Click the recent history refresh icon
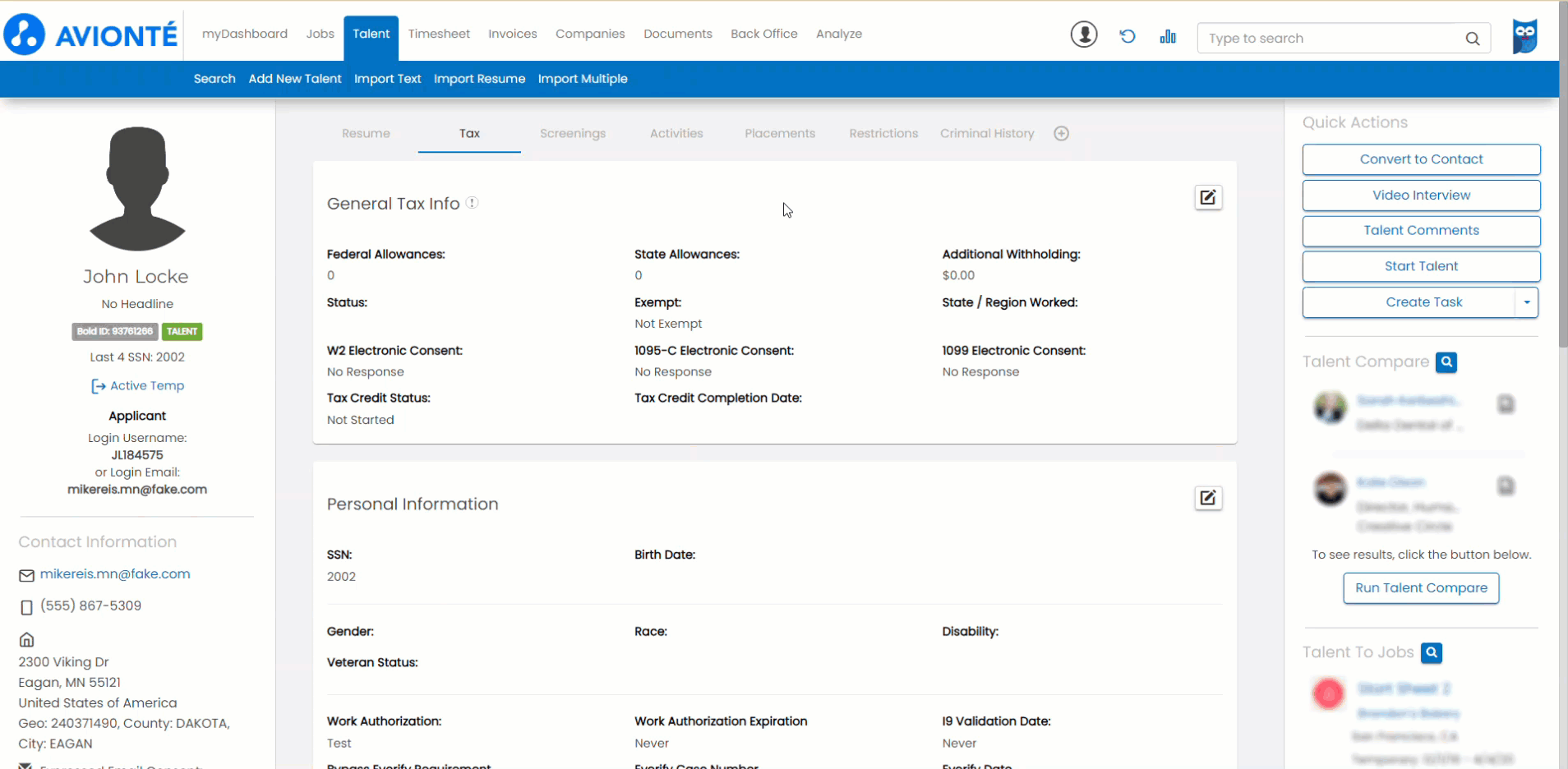Viewport: 1568px width, 769px height. pos(1127,36)
